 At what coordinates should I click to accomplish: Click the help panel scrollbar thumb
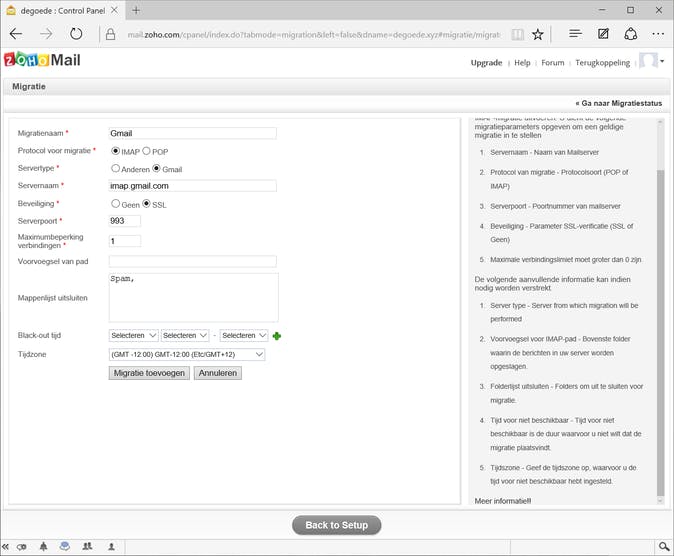[x=661, y=333]
